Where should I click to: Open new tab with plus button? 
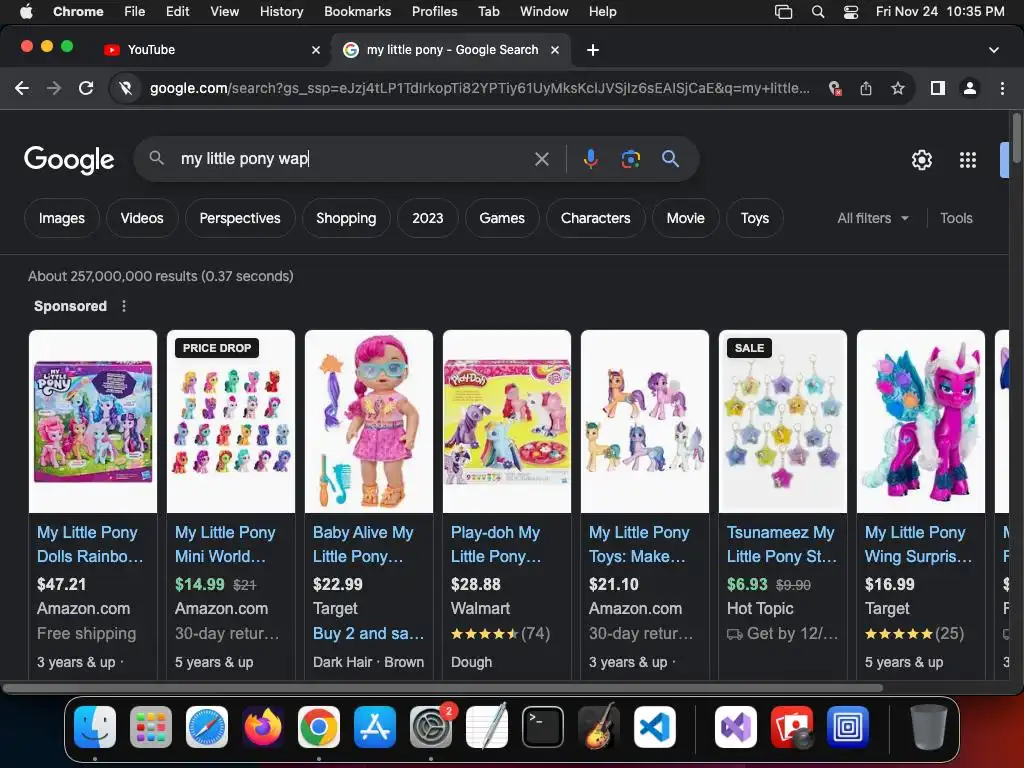click(x=592, y=50)
